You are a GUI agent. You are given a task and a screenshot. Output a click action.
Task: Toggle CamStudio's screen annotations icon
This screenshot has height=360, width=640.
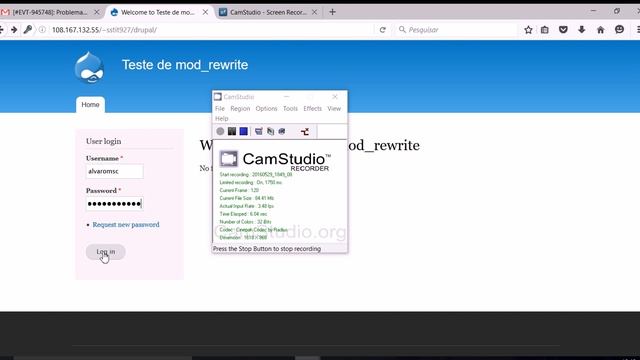(258, 131)
